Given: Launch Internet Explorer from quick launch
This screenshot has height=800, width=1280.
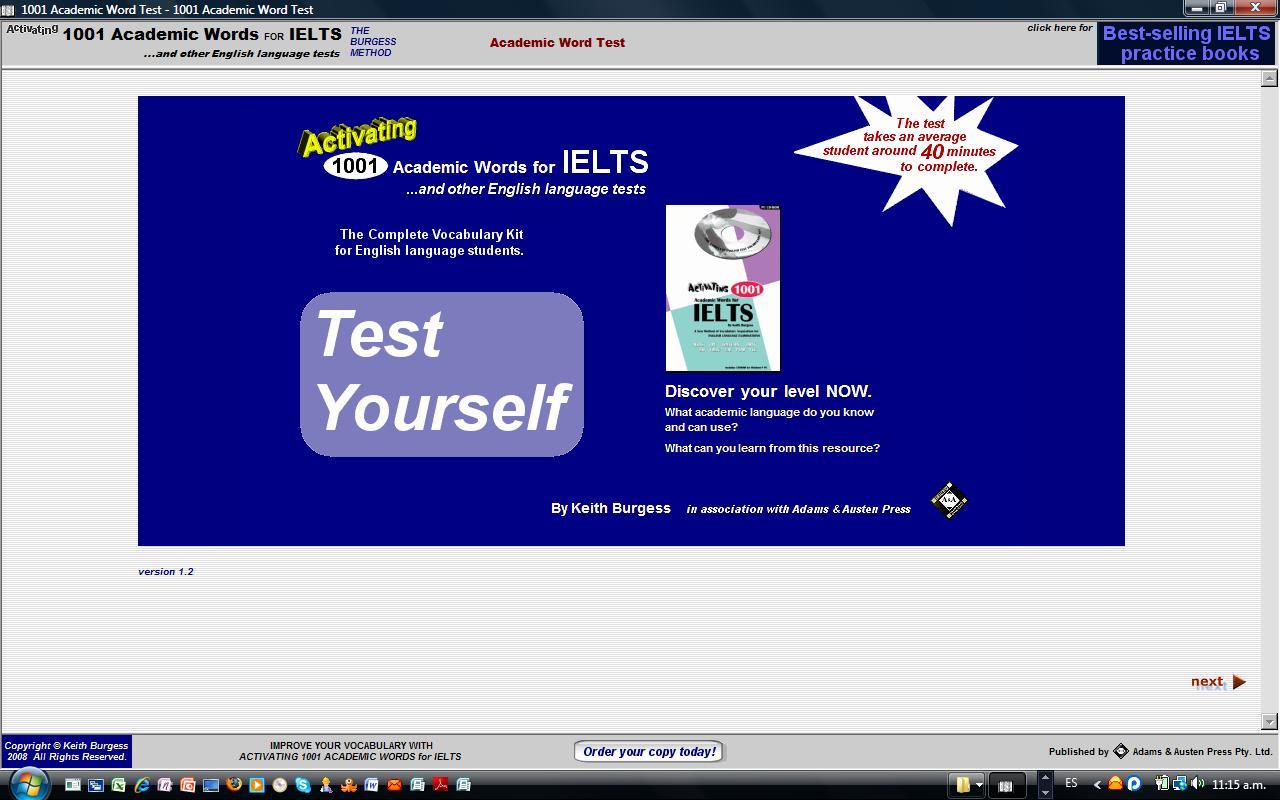Looking at the screenshot, I should point(142,785).
